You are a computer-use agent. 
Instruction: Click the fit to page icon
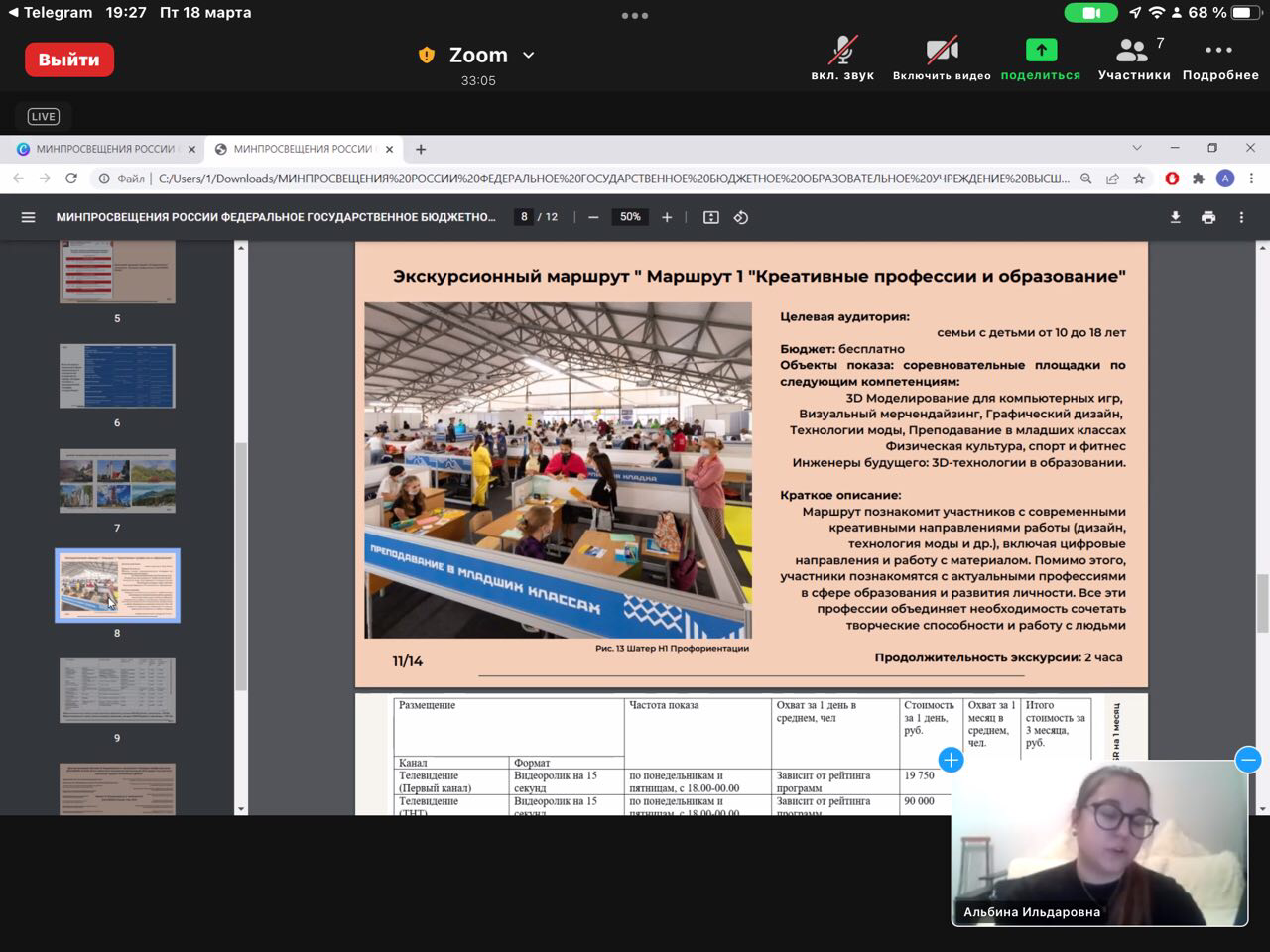click(x=710, y=217)
